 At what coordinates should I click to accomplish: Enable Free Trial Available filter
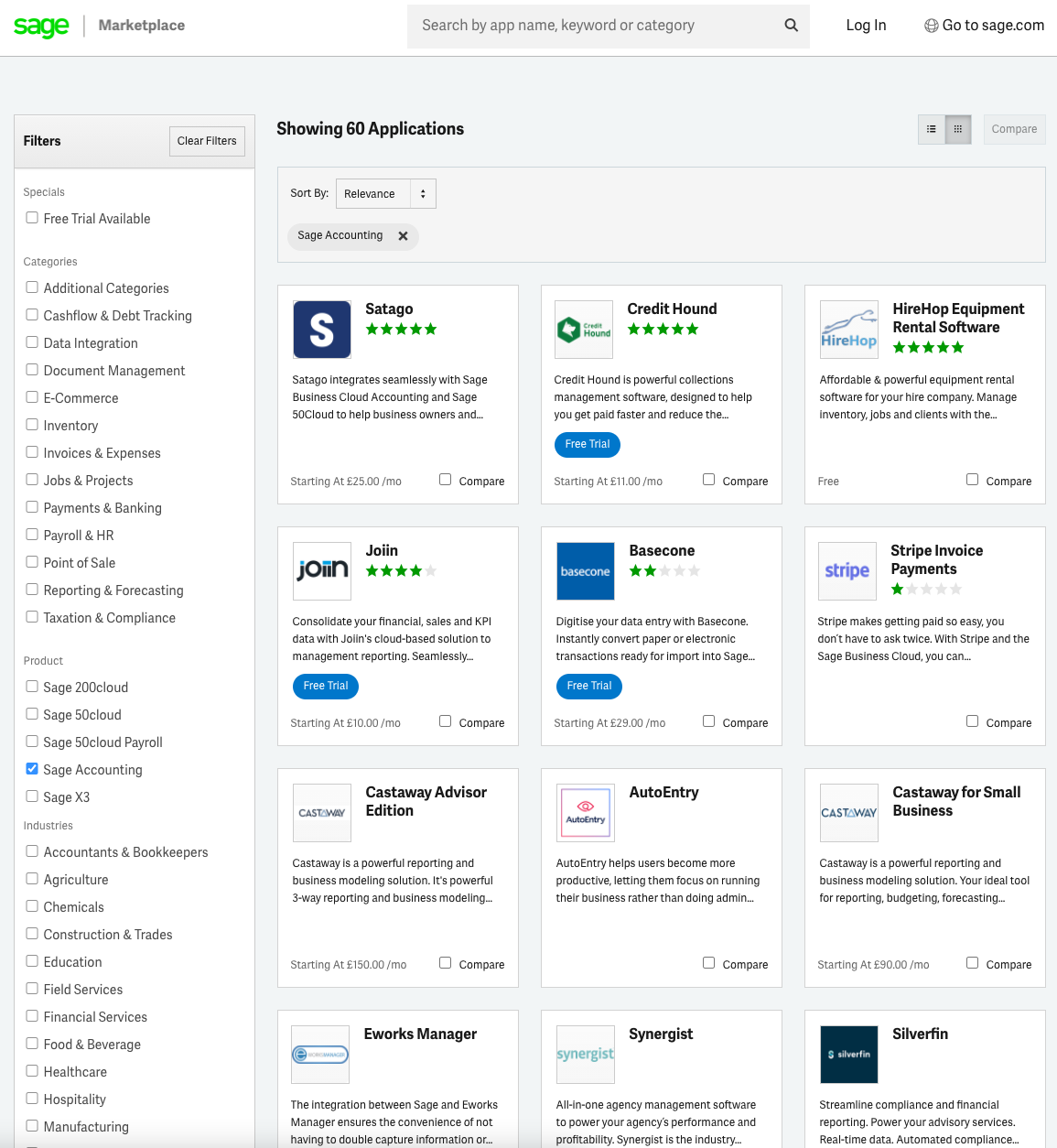(32, 218)
